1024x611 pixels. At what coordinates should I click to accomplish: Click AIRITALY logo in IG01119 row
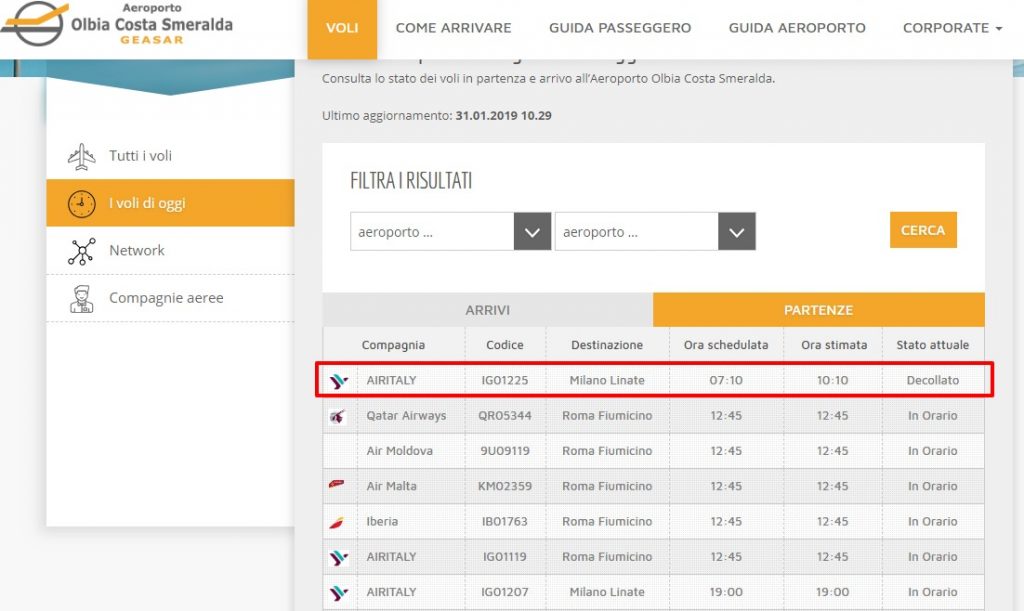pyautogui.click(x=338, y=557)
